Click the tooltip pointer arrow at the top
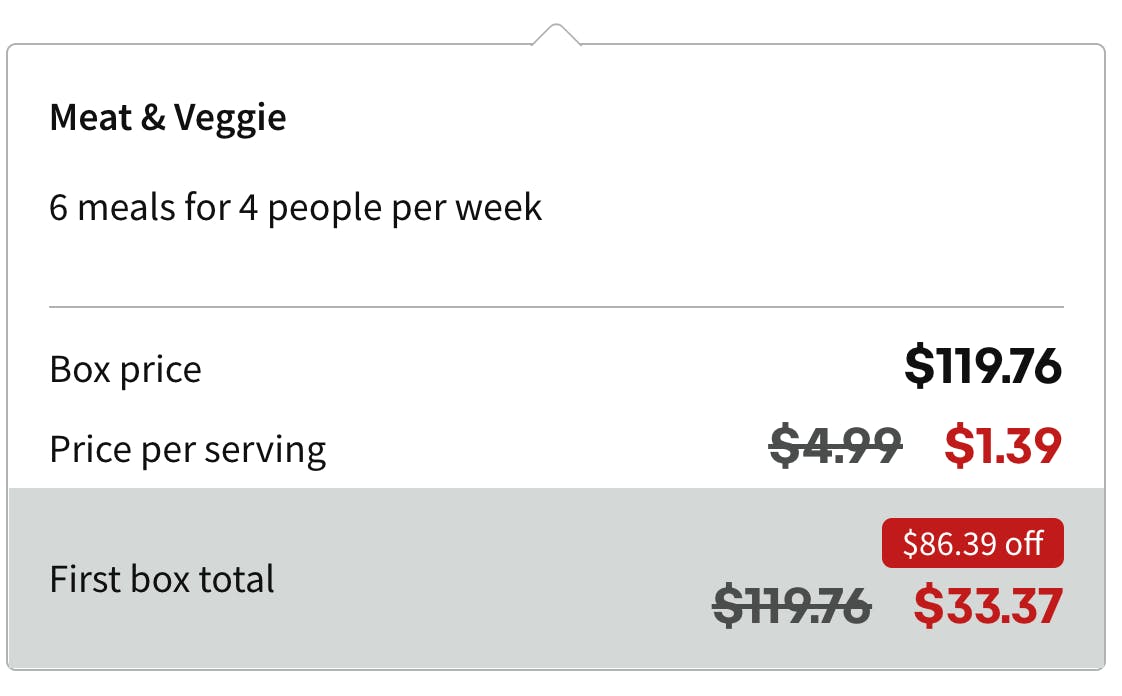 556,35
